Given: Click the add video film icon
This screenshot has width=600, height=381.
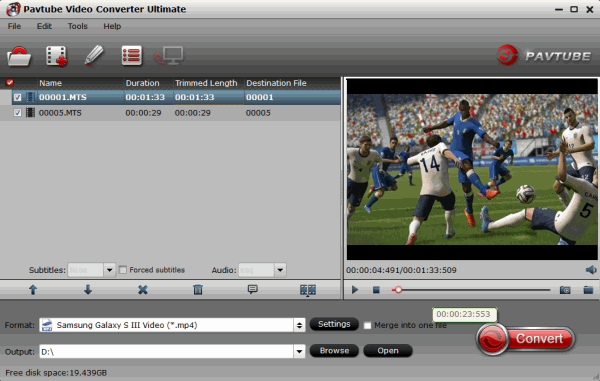Looking at the screenshot, I should pyautogui.click(x=56, y=56).
